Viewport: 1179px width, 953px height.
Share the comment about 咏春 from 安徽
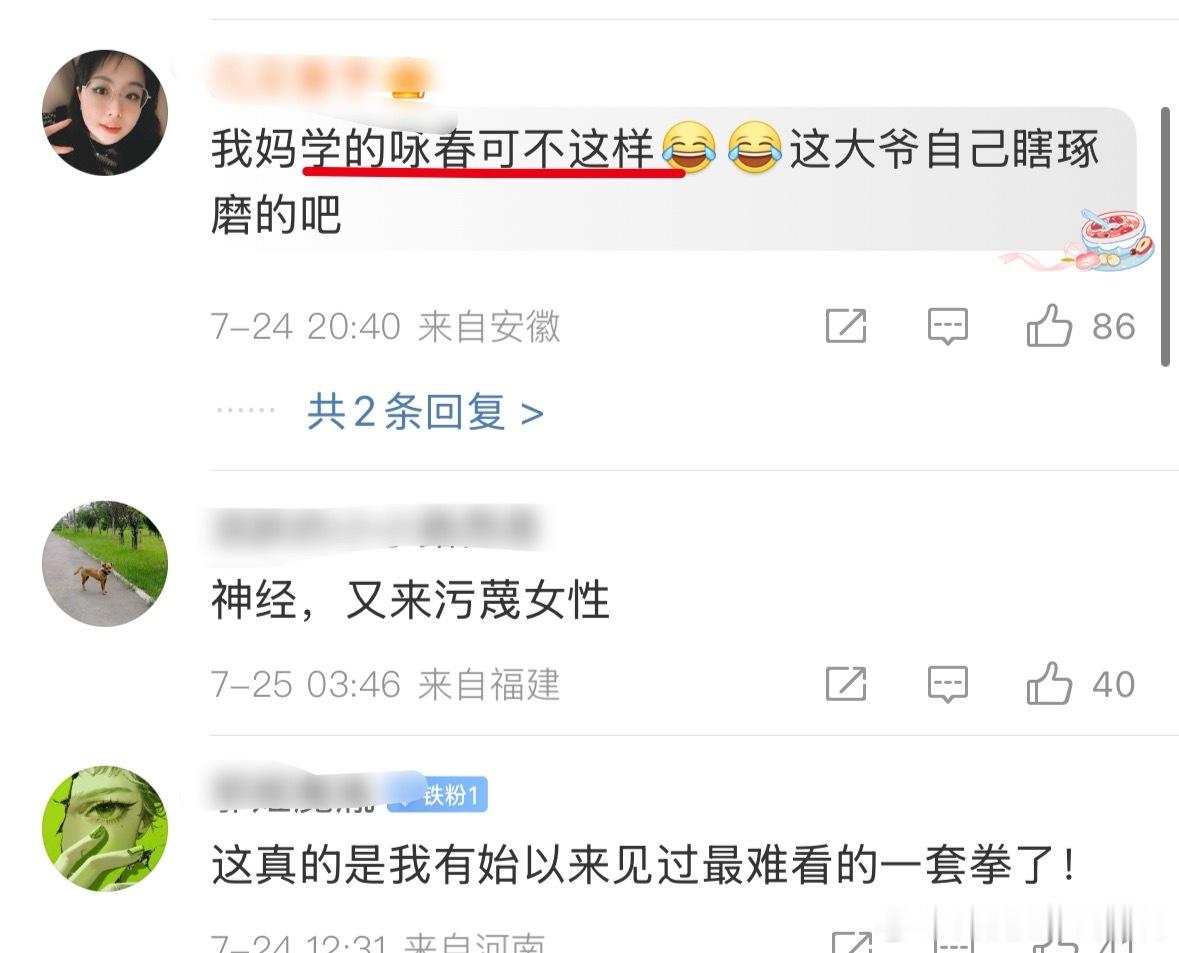click(846, 326)
